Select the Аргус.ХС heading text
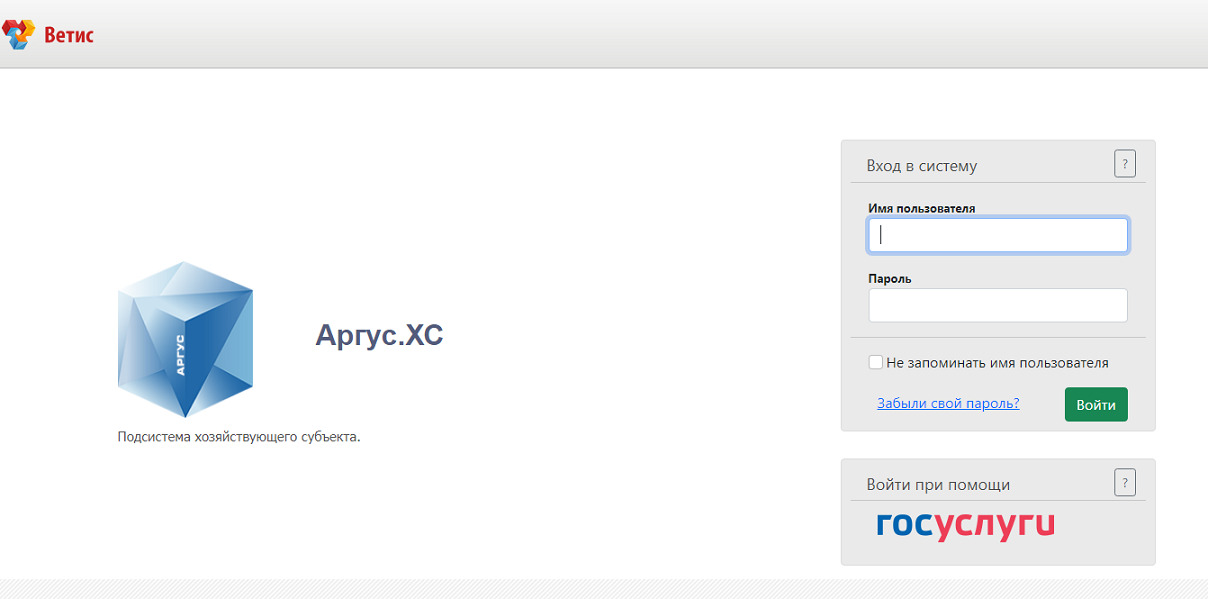Viewport: 1208px width, 599px height. point(379,335)
